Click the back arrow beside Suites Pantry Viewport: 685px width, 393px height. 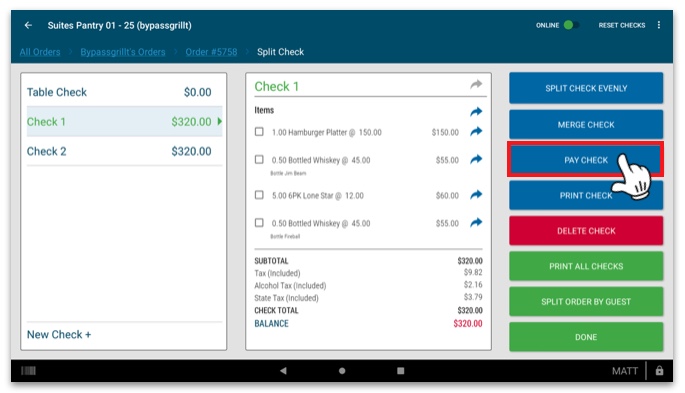(x=28, y=25)
